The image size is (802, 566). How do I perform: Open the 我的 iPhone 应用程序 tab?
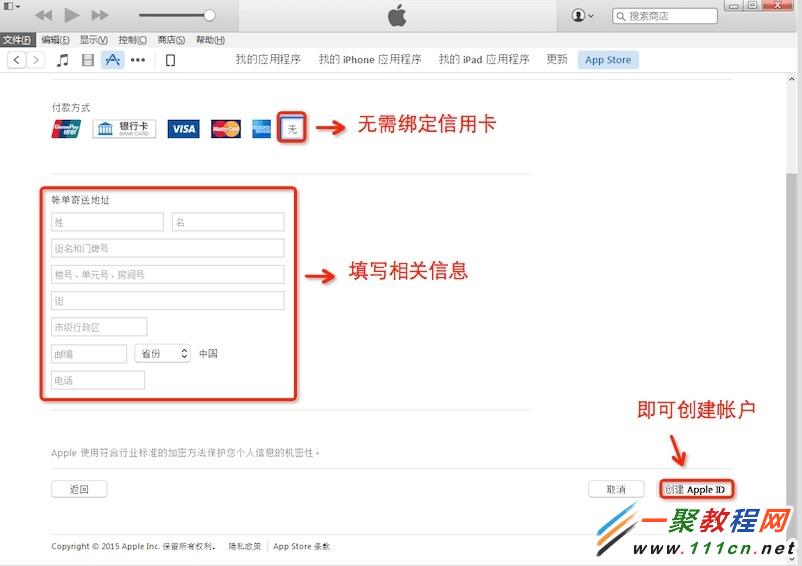(x=370, y=60)
